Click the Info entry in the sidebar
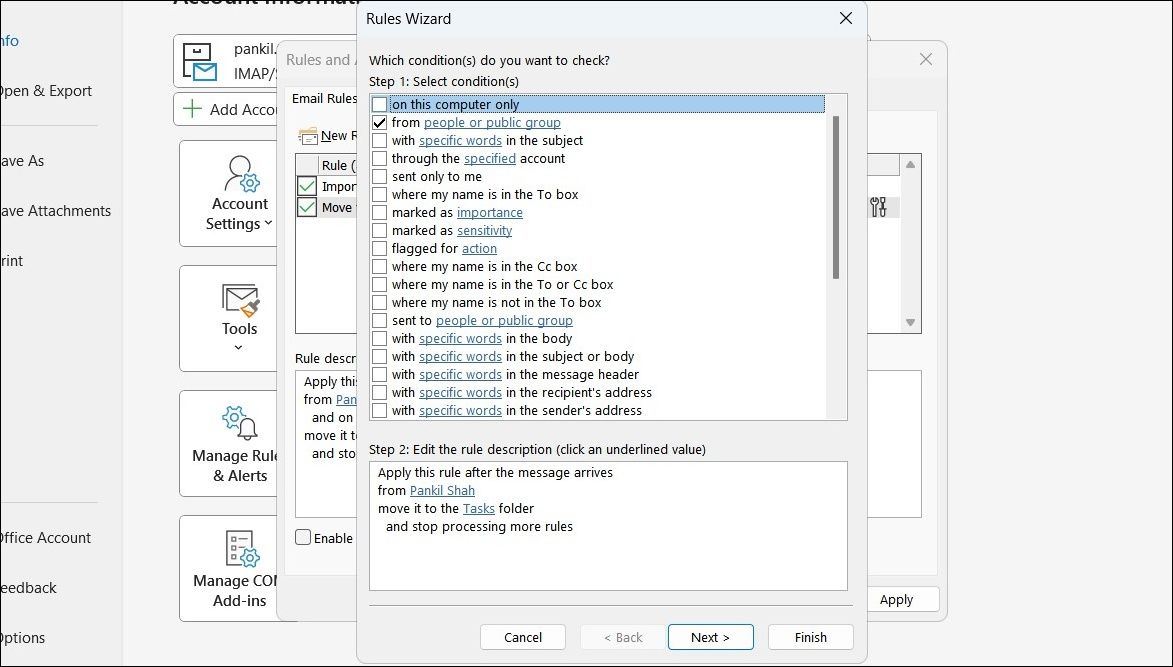The height and width of the screenshot is (667, 1173). 8,40
